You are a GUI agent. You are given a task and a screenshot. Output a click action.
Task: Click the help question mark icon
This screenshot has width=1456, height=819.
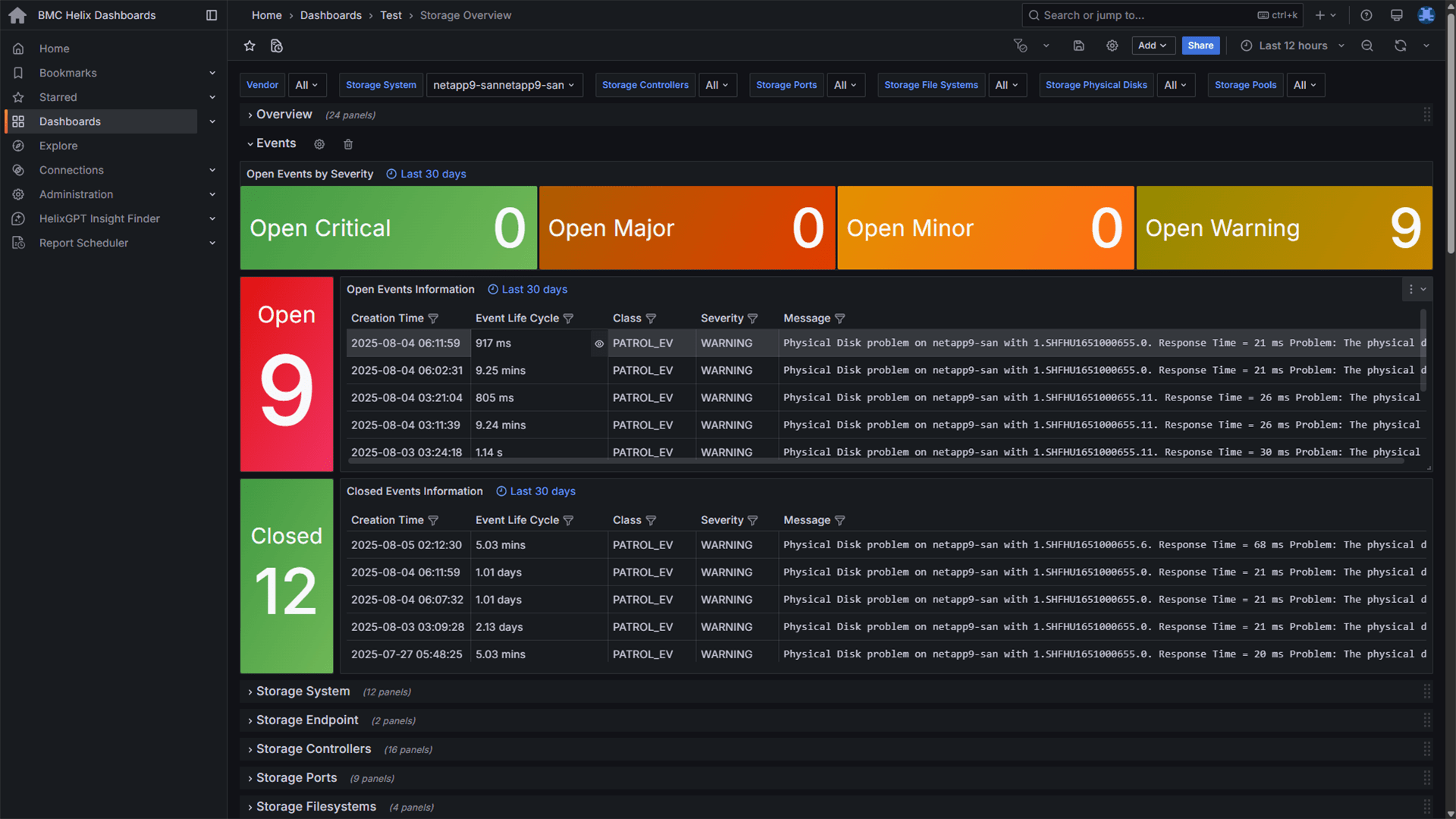click(1366, 15)
